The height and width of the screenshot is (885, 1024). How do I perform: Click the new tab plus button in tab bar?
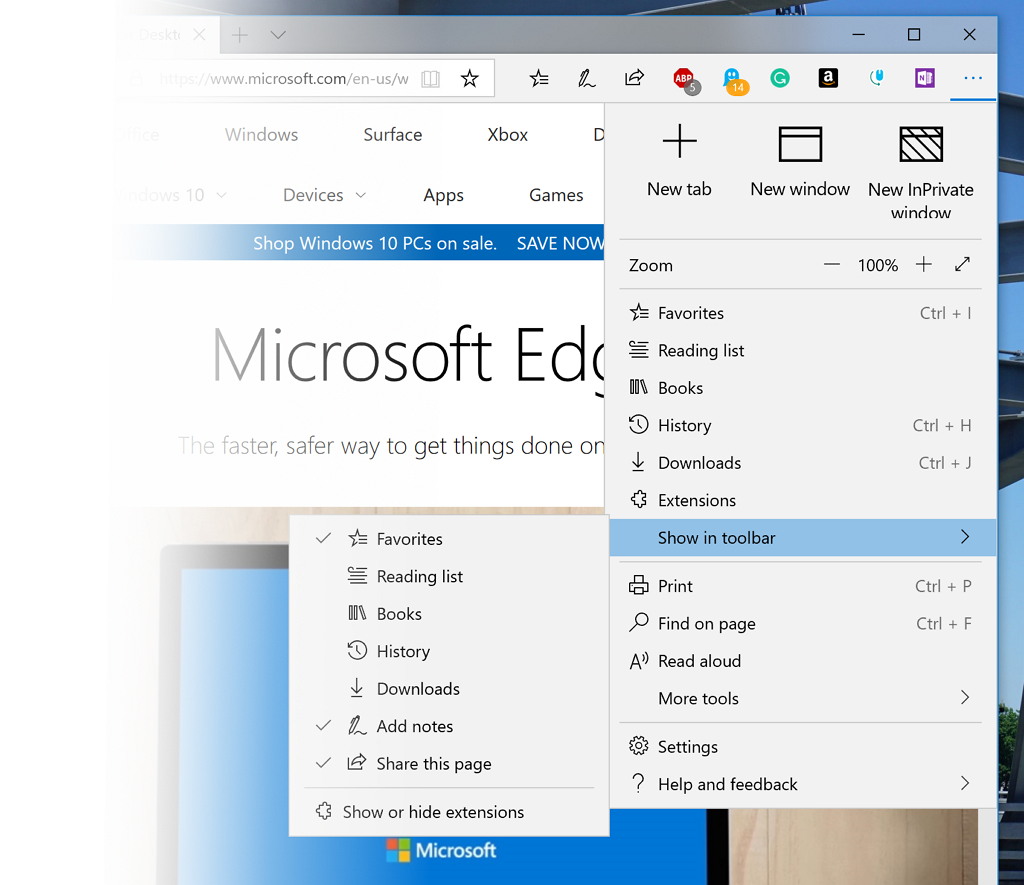[x=240, y=35]
